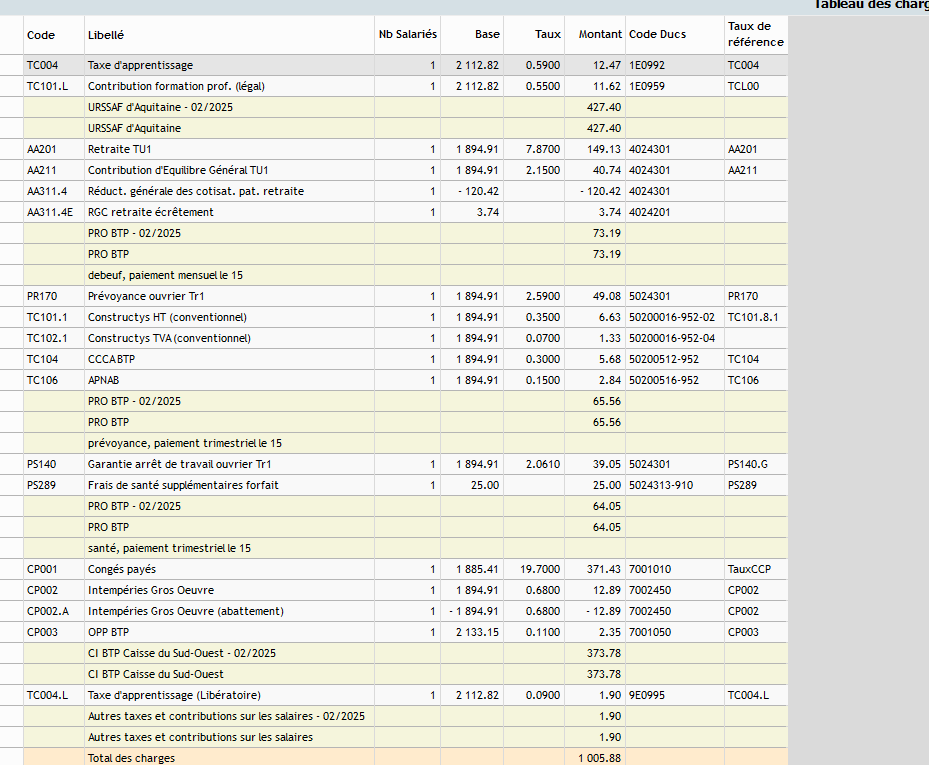Viewport: 929px width, 765px height.
Task: Click rate value 7.8700
Action: (543, 149)
